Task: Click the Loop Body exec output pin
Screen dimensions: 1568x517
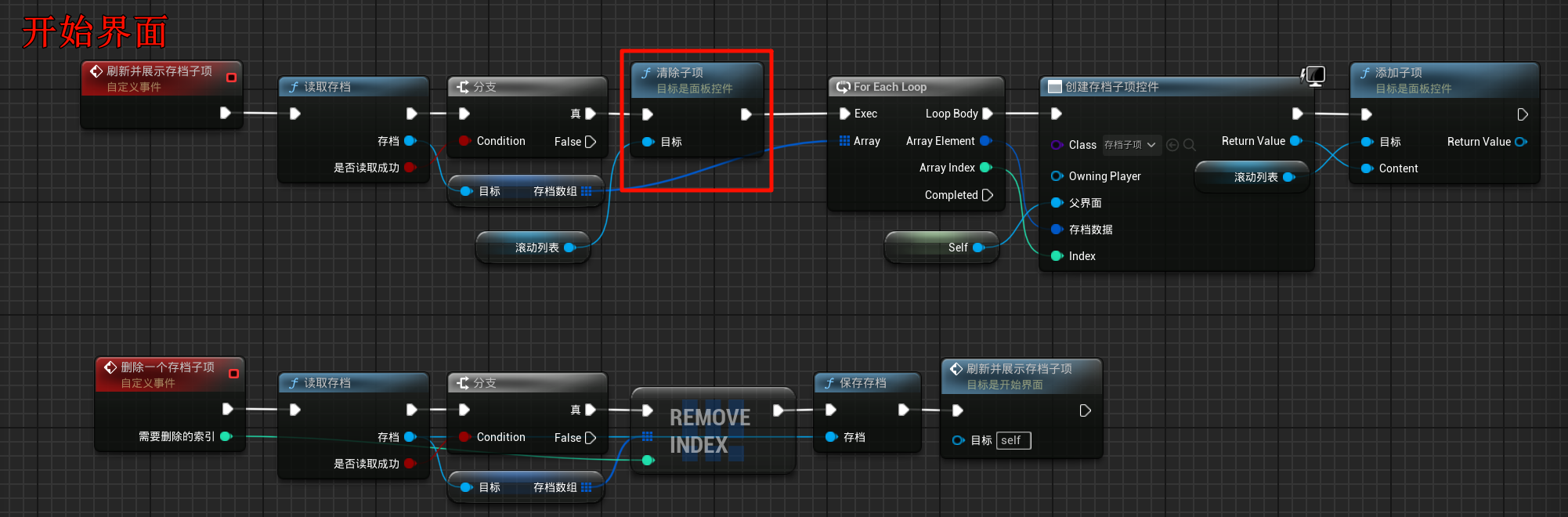Action: click(x=988, y=114)
